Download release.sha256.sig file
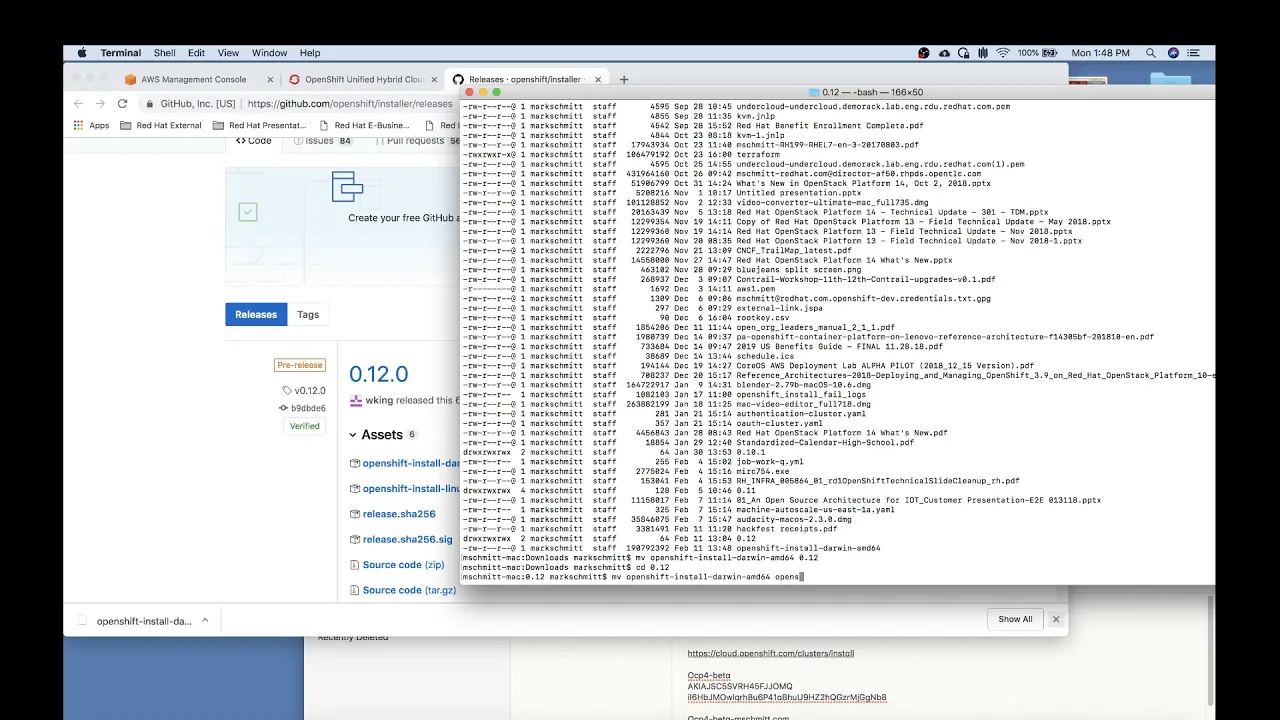The image size is (1280, 720). tap(408, 539)
